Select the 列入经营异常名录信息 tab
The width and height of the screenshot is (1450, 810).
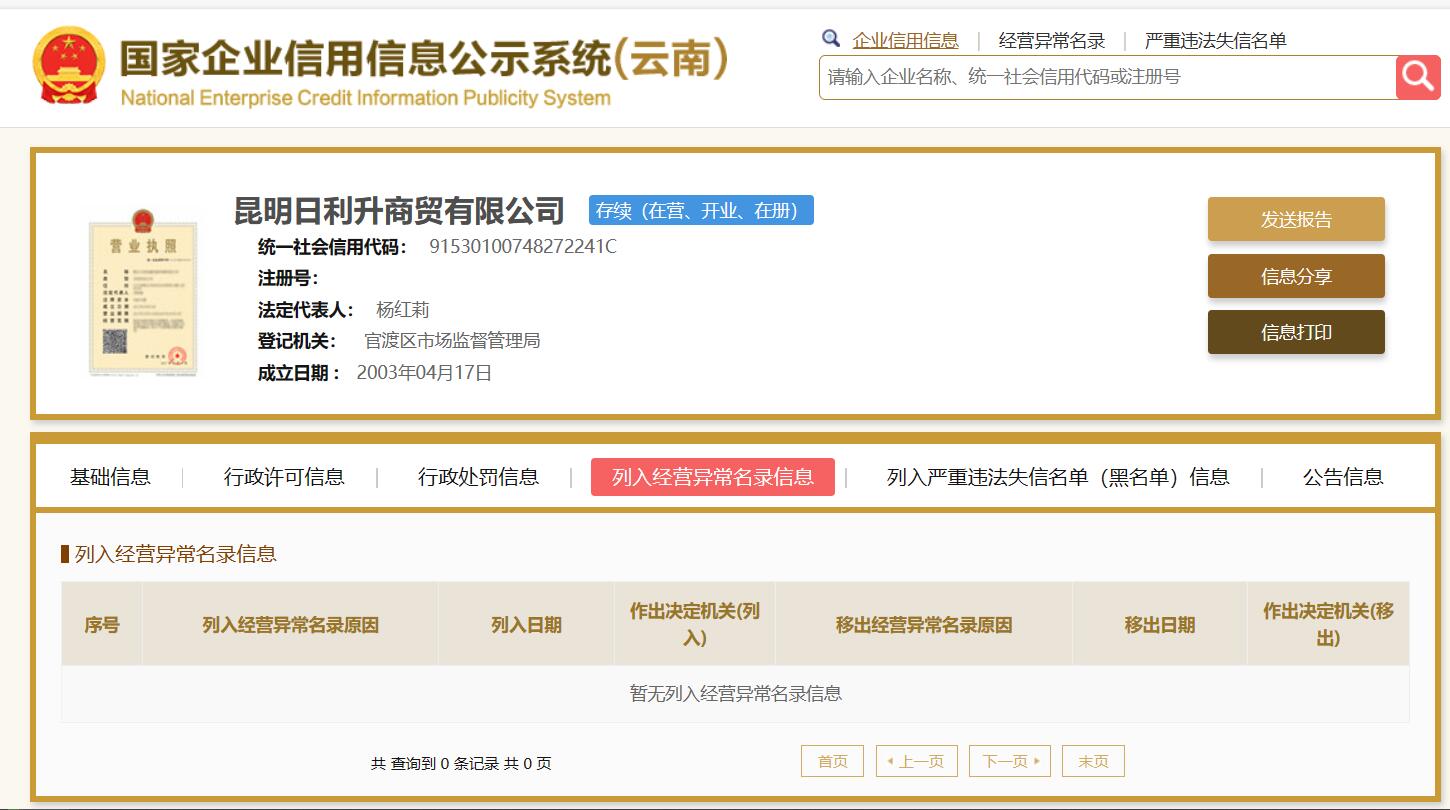tap(713, 477)
